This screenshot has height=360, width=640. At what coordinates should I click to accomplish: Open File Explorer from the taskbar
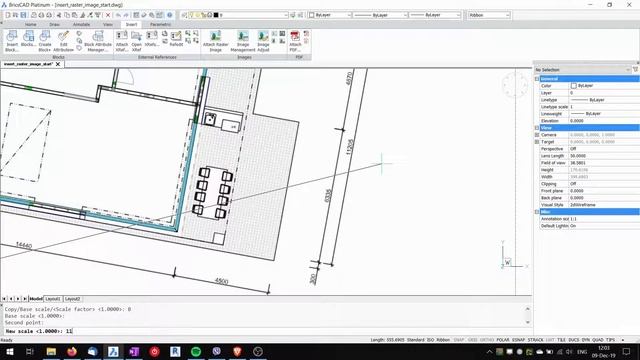click(51, 351)
